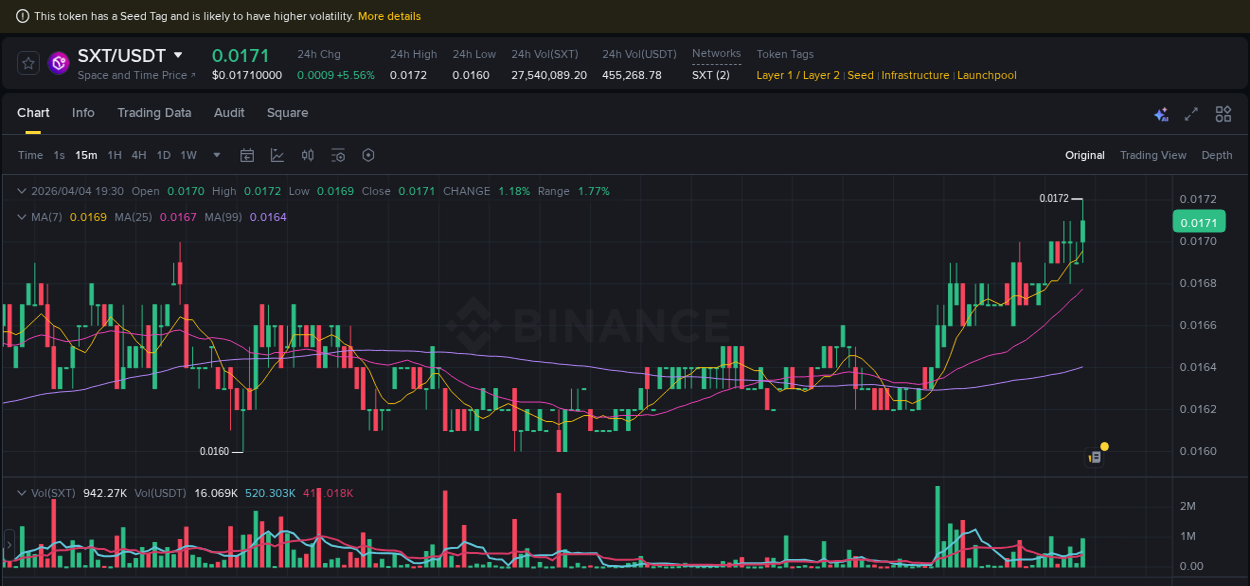Viewport: 1250px width, 586px height.
Task: Click the hexagon order icon in toolbar
Action: [368, 155]
